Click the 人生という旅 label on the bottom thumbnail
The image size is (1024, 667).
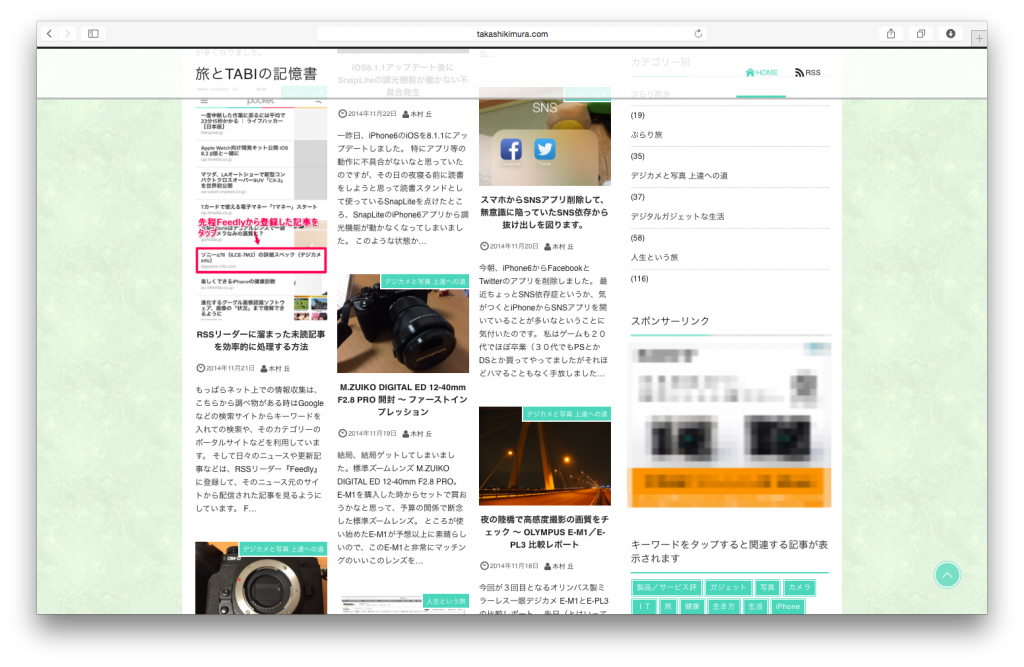447,601
